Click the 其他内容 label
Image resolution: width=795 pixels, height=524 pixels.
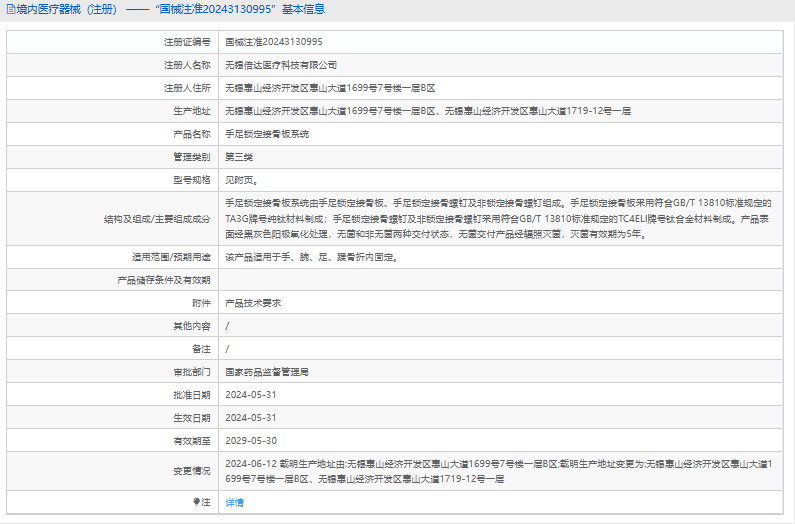[192, 326]
